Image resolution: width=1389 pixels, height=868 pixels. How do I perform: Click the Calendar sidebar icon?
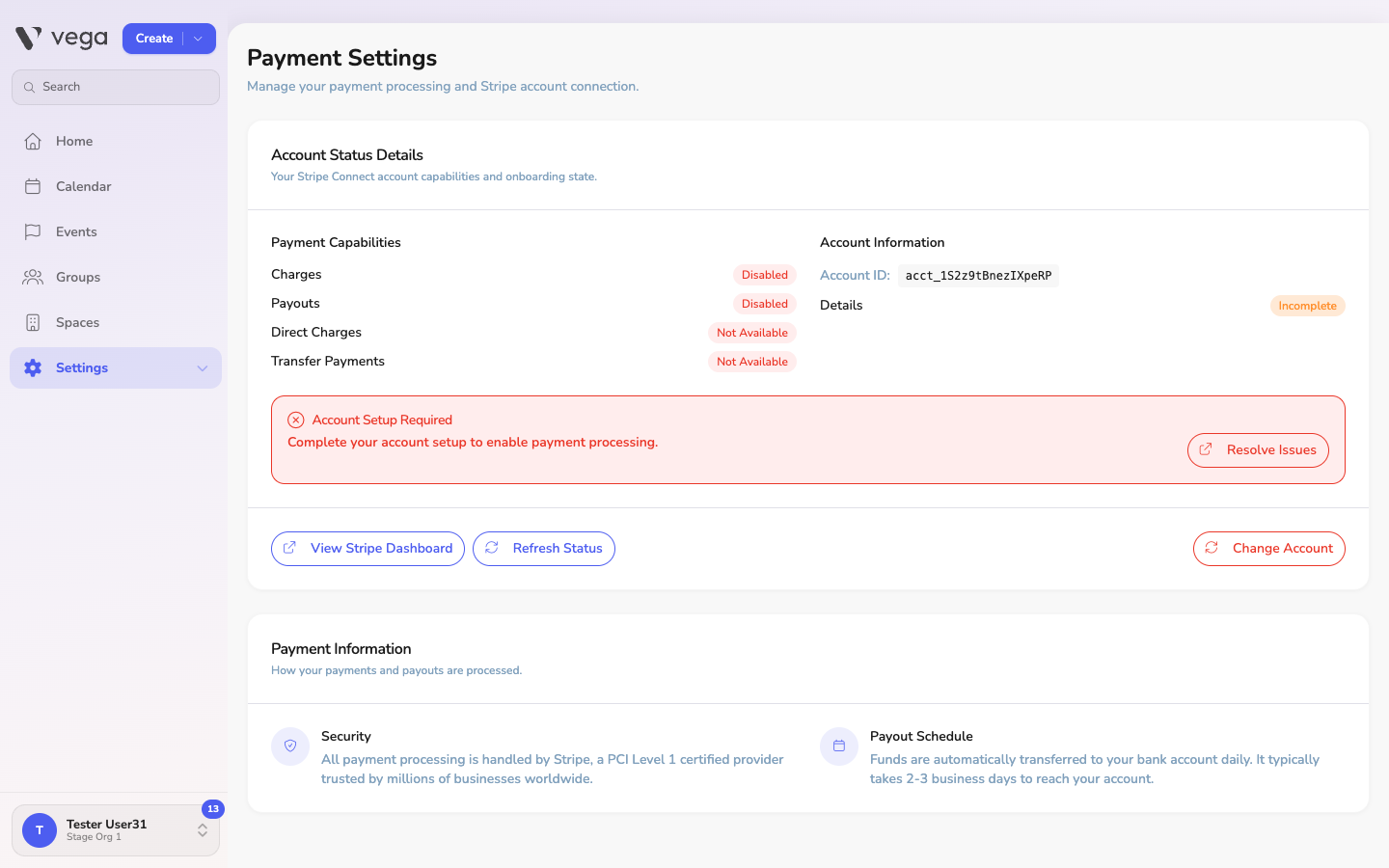pyautogui.click(x=33, y=186)
